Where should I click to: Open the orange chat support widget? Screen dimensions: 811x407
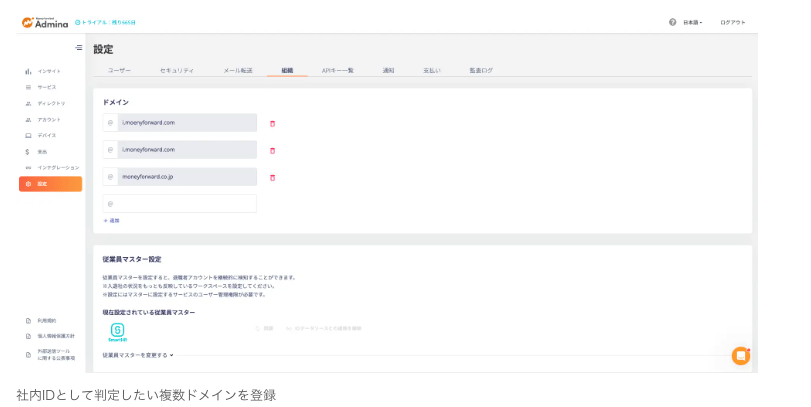click(x=741, y=356)
